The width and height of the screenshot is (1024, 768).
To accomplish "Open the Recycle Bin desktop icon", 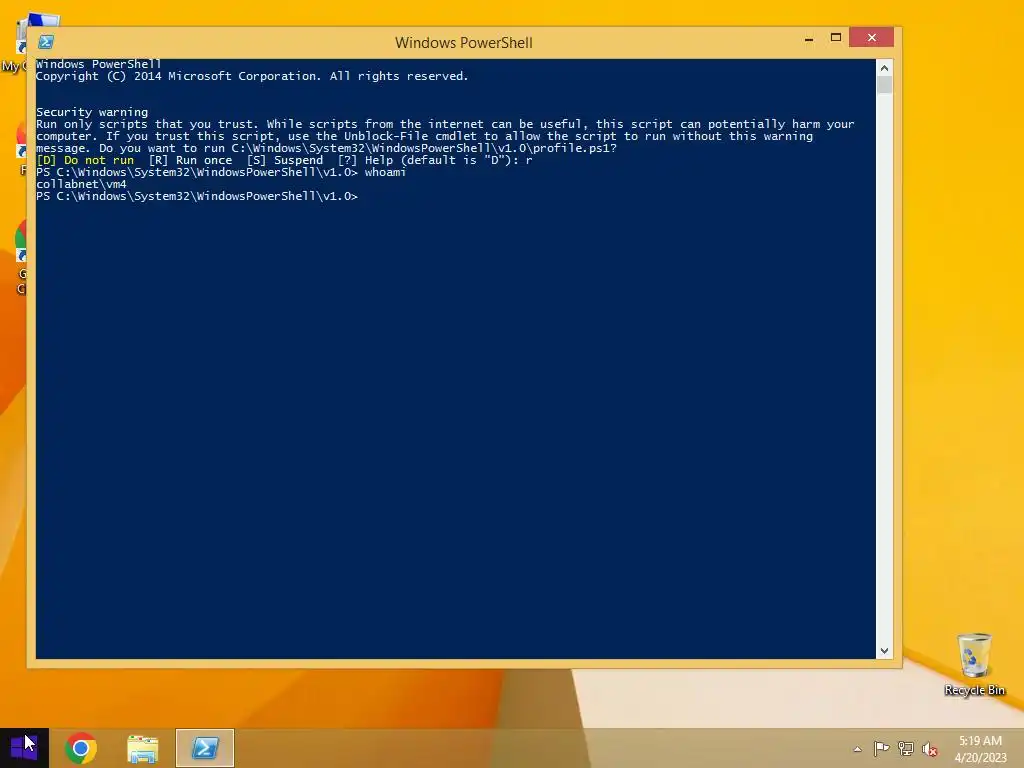I will [974, 664].
